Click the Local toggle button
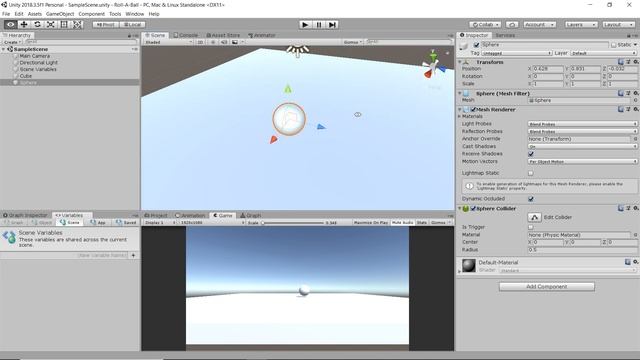The height and width of the screenshot is (360, 640). click(x=132, y=24)
